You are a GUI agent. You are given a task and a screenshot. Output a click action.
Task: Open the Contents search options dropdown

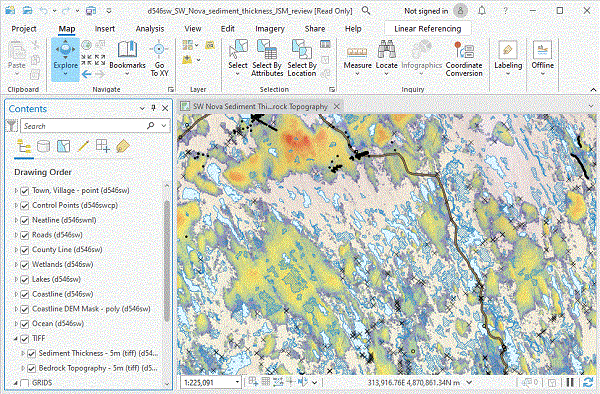coord(164,125)
